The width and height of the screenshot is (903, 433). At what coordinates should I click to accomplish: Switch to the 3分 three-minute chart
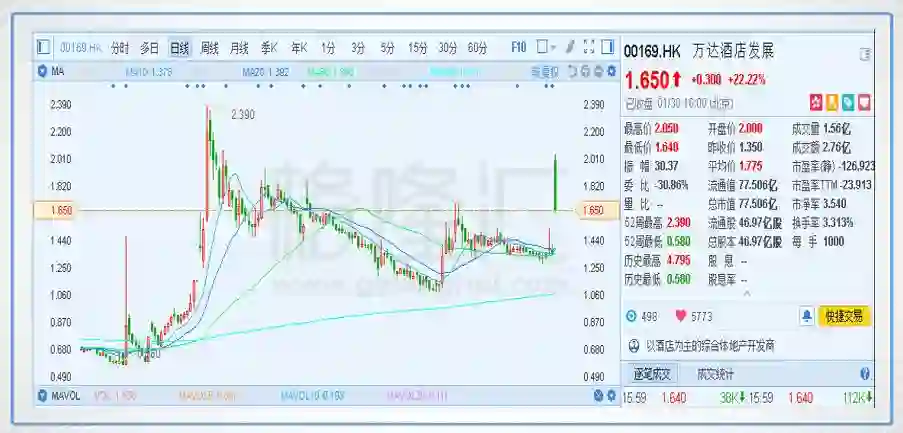point(358,48)
